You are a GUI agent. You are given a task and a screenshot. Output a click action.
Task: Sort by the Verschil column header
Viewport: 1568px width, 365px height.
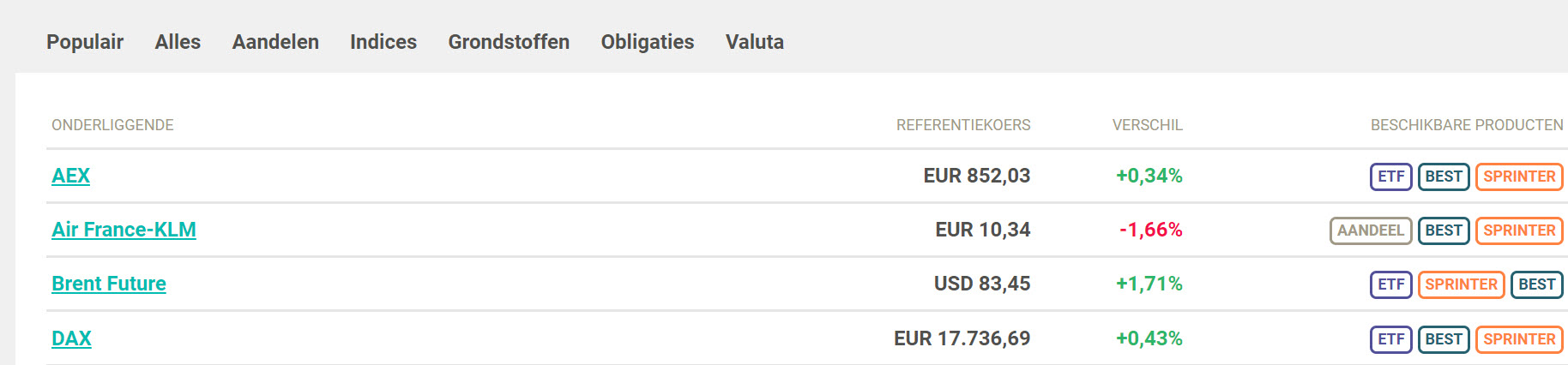pyautogui.click(x=1147, y=125)
